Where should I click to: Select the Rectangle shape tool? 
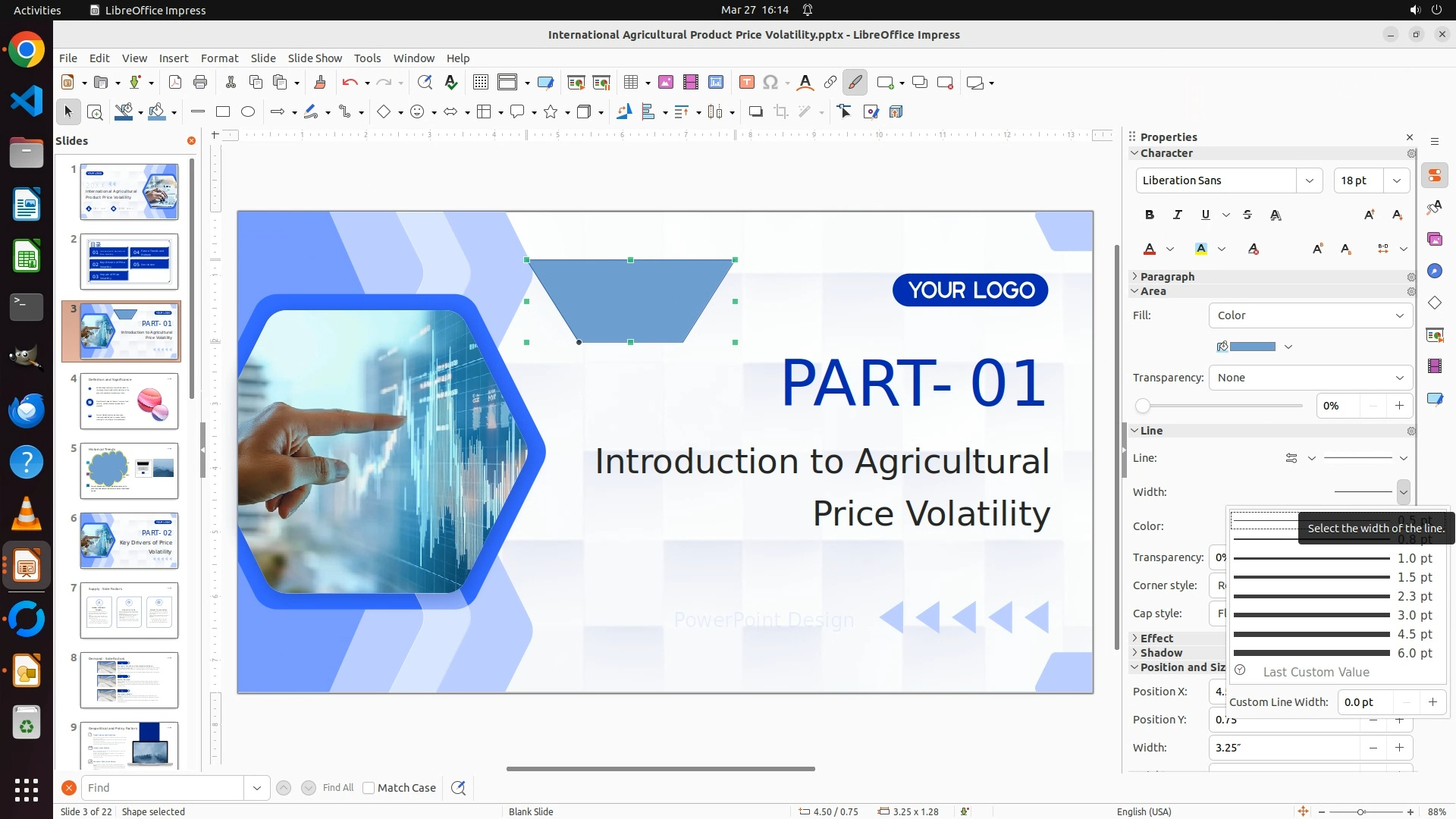pos(223,112)
